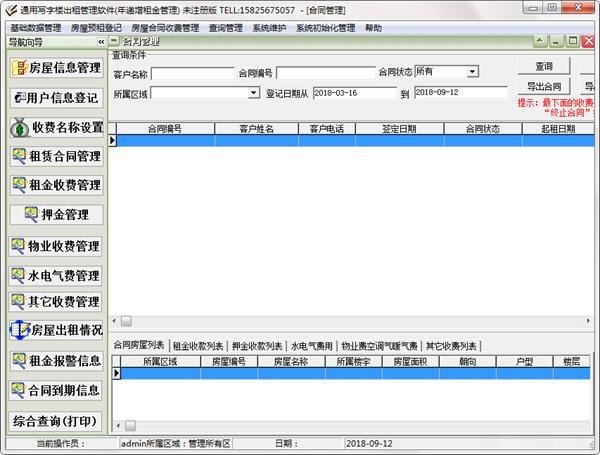
Task: Open 用户信息登记 in the sidebar
Action: [56, 98]
